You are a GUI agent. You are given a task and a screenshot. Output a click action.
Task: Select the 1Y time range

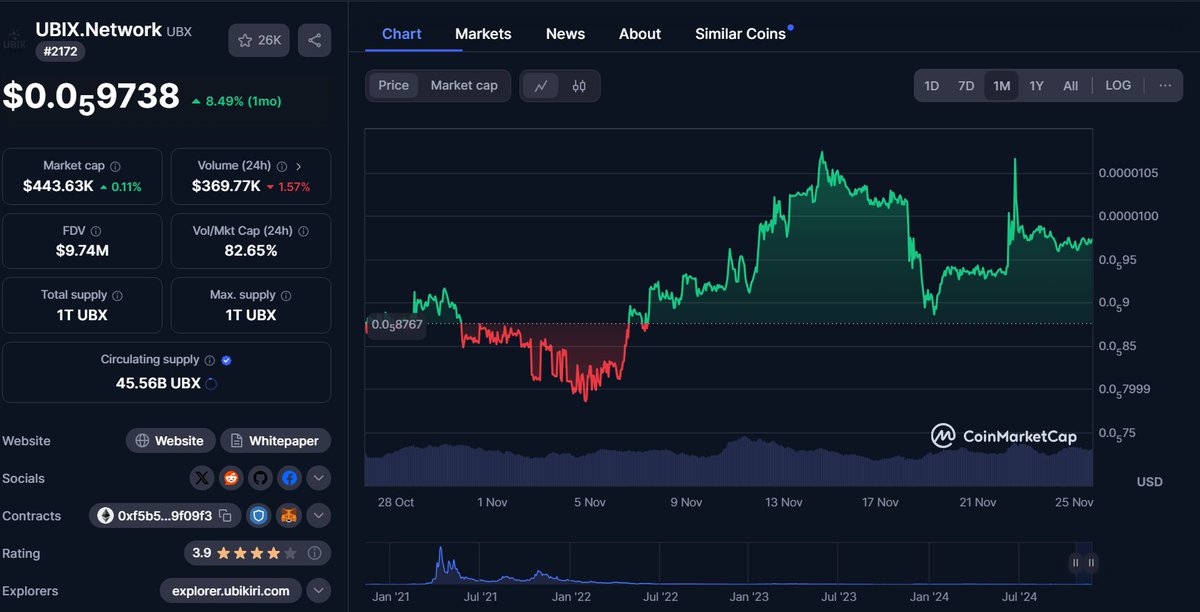click(x=1036, y=86)
